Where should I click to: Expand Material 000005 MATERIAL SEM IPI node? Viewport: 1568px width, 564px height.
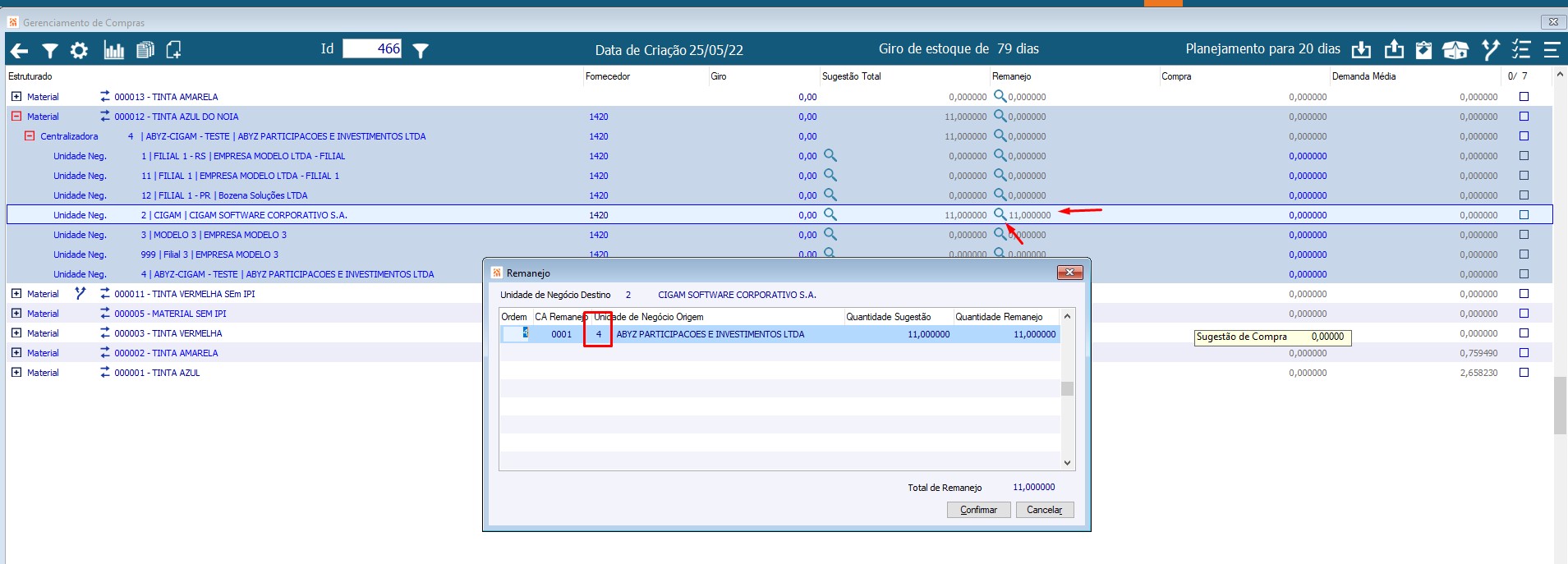coord(16,313)
